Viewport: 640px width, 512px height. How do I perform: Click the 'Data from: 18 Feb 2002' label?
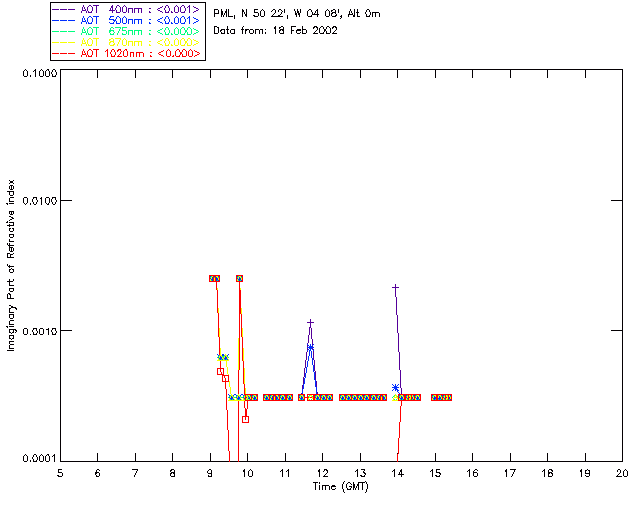[275, 31]
